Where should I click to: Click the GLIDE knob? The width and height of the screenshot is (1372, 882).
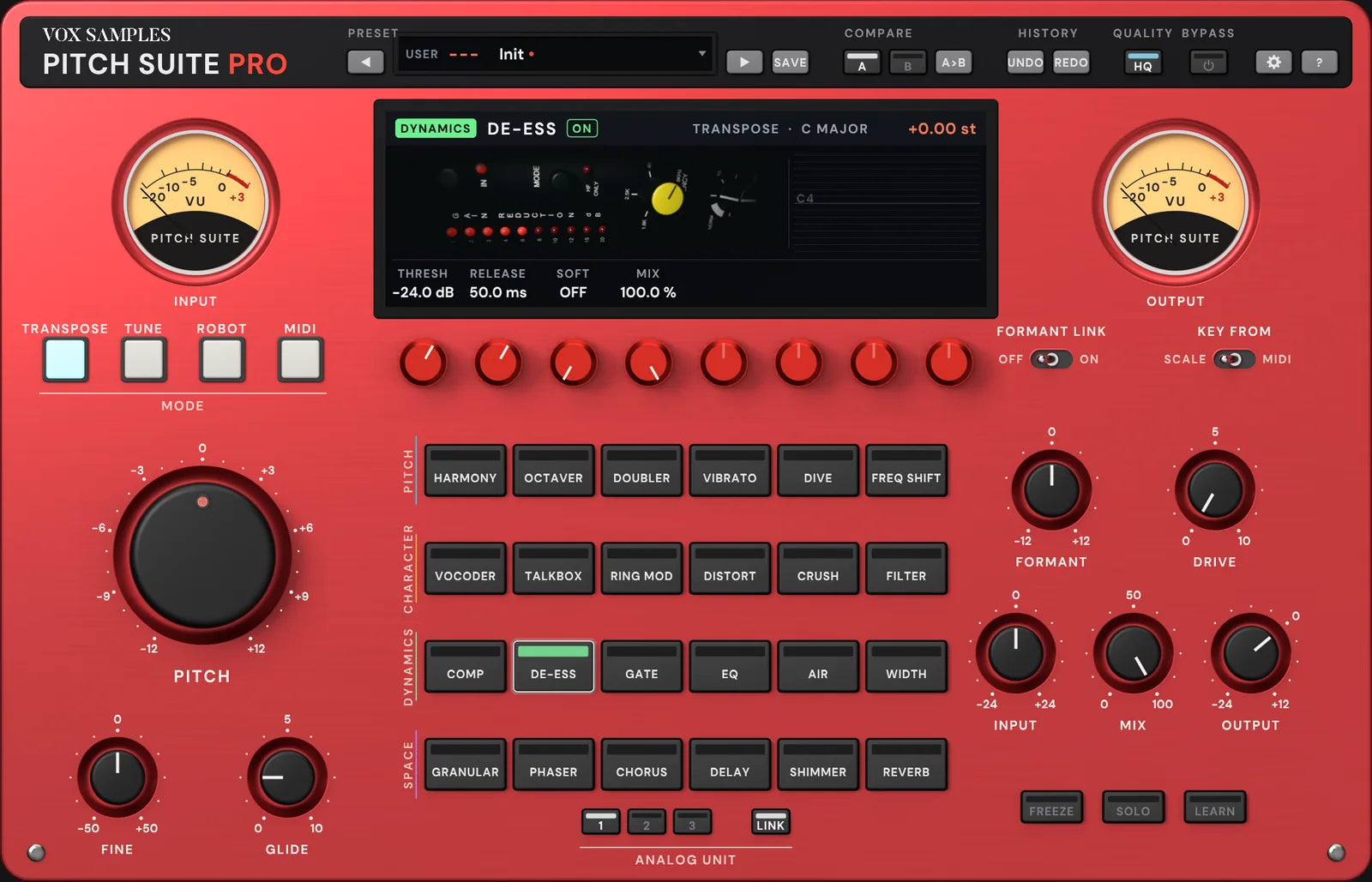(x=287, y=777)
